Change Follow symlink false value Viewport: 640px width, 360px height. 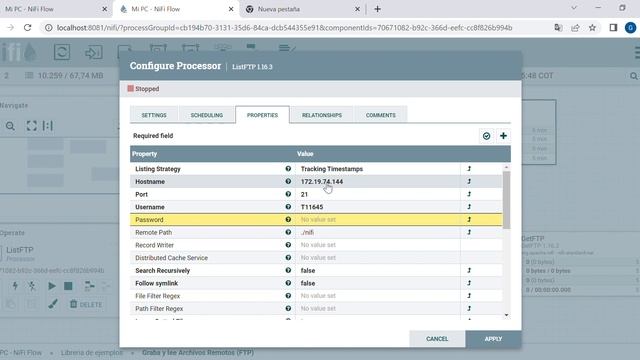(x=378, y=283)
